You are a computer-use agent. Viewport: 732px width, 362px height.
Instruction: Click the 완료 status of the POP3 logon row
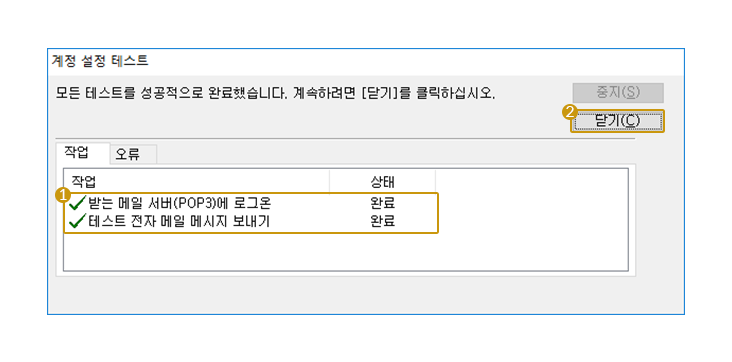[383, 204]
